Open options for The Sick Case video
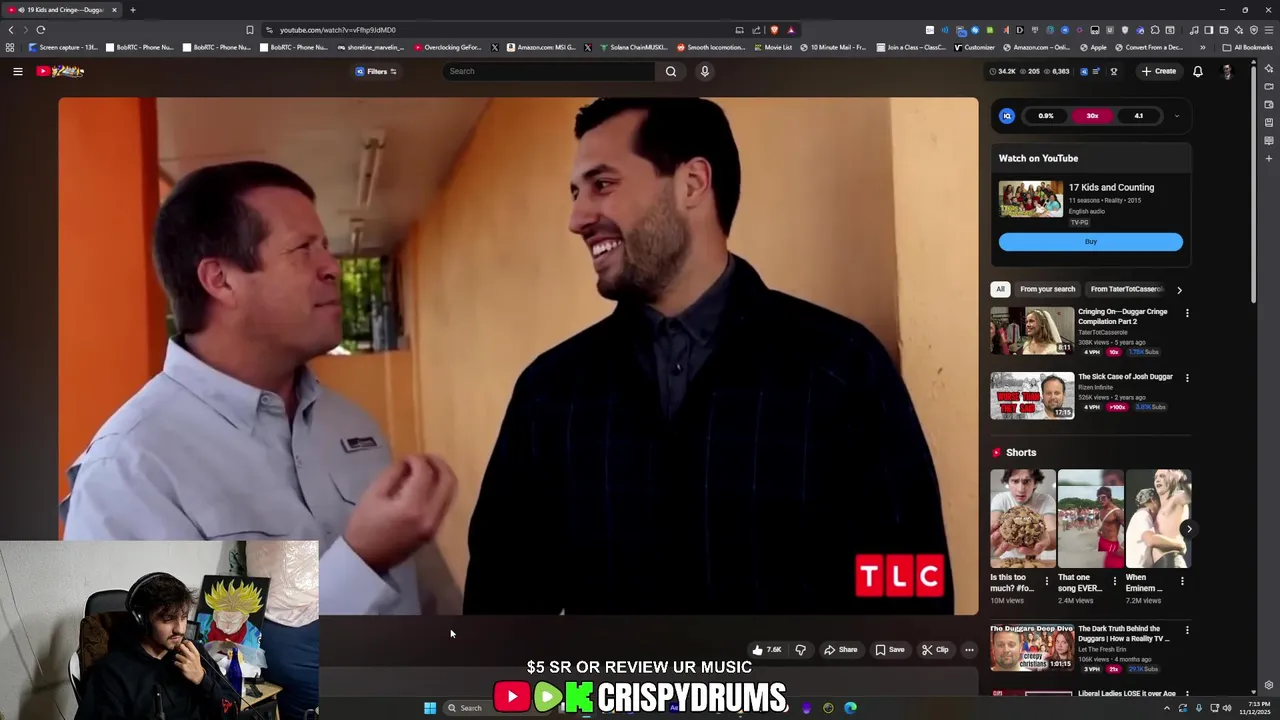Screen dimensions: 1280x720 1187,378
